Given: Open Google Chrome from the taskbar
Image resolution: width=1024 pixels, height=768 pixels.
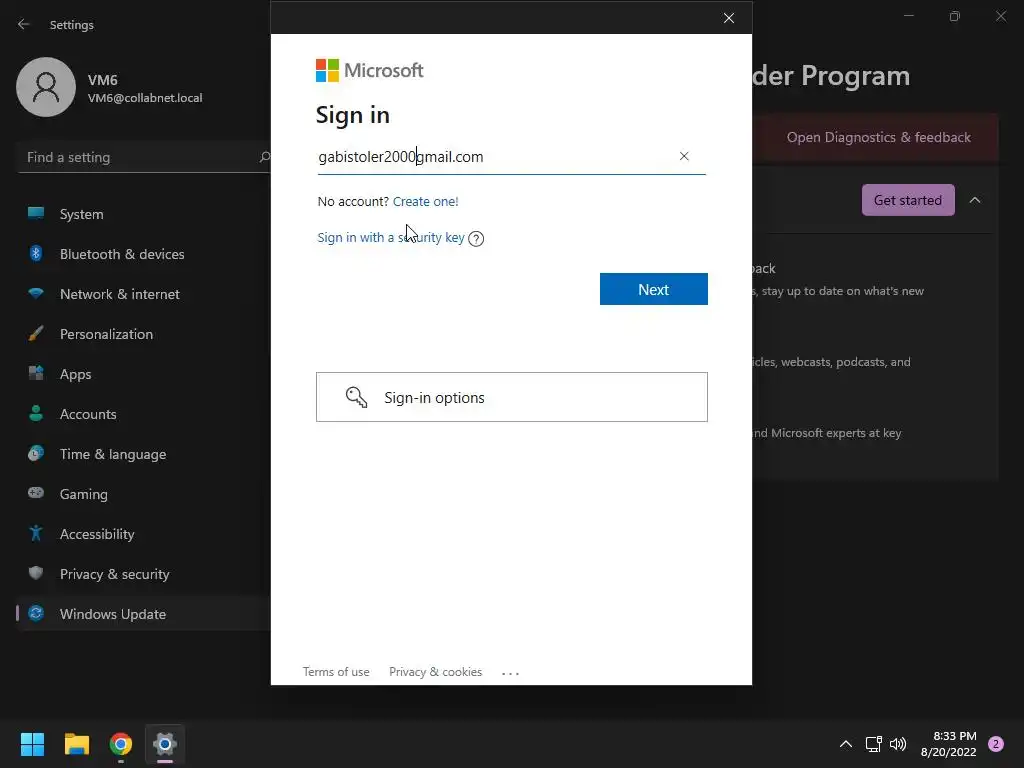Looking at the screenshot, I should (121, 744).
